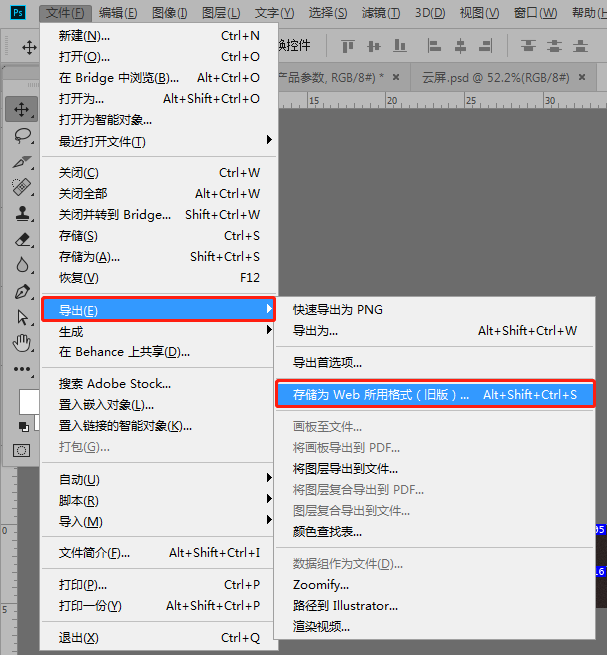Select the Move tool in the toolbox
This screenshot has height=655, width=607.
[x=21, y=109]
